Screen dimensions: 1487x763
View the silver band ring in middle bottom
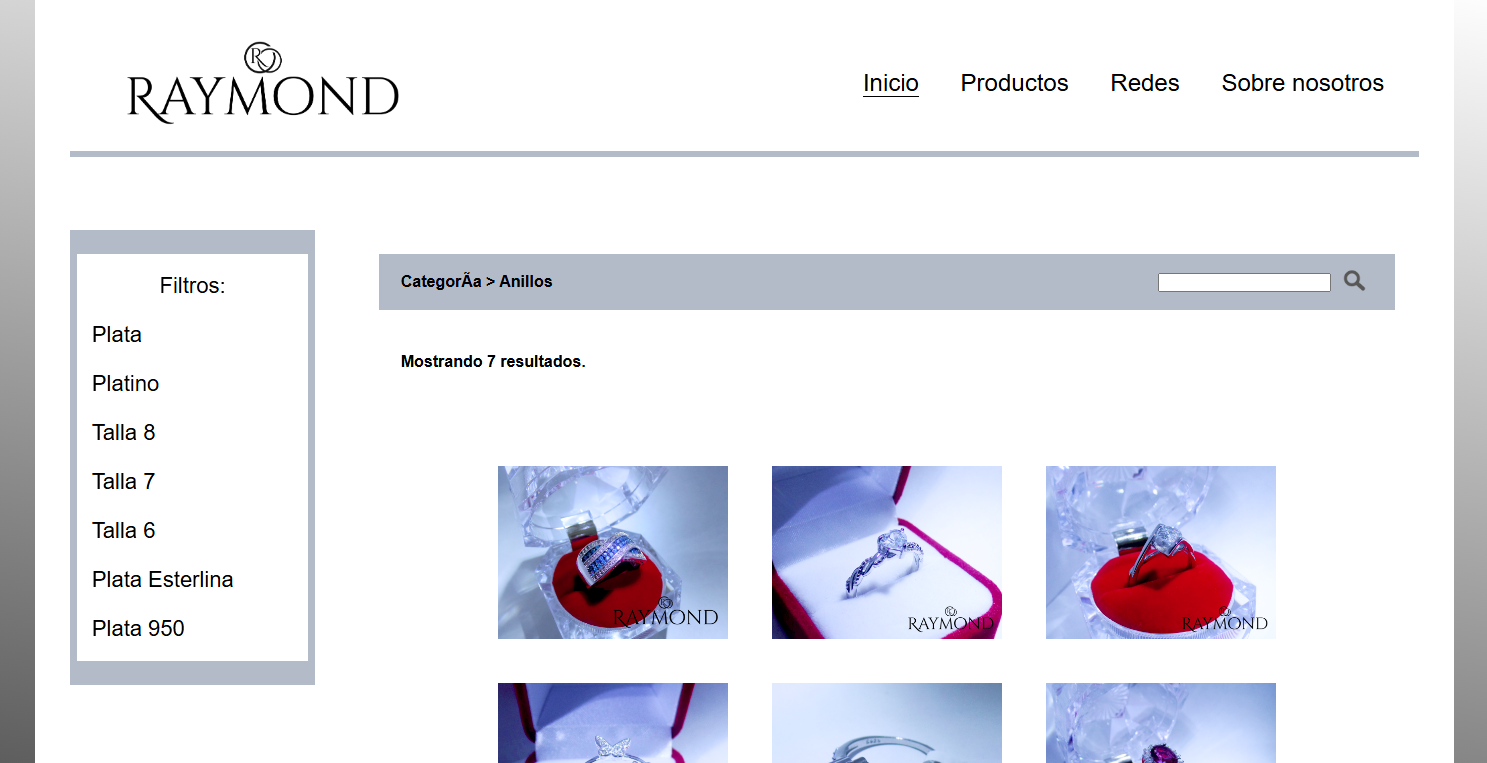coord(887,723)
